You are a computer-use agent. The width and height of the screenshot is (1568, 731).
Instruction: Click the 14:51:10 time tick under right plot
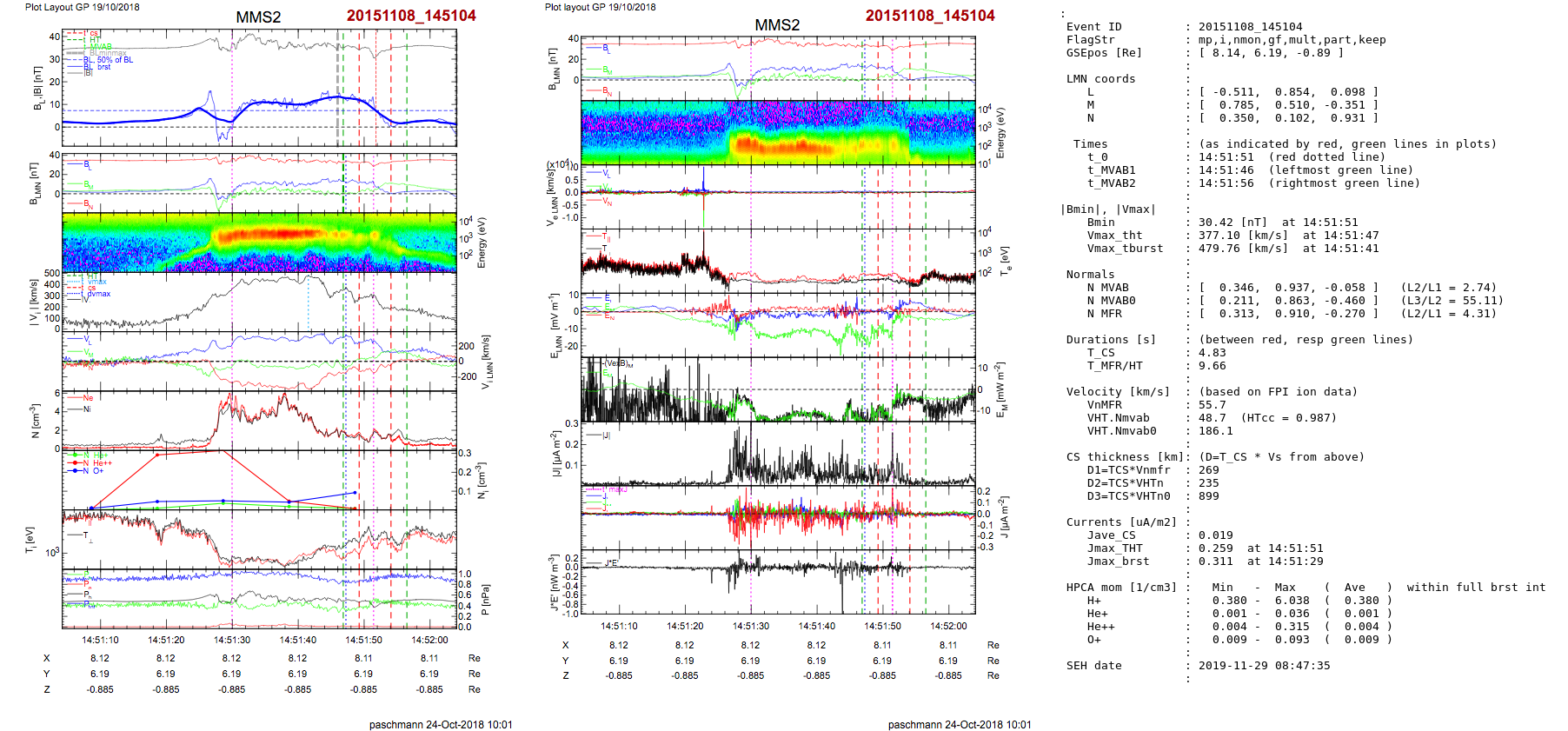click(619, 626)
